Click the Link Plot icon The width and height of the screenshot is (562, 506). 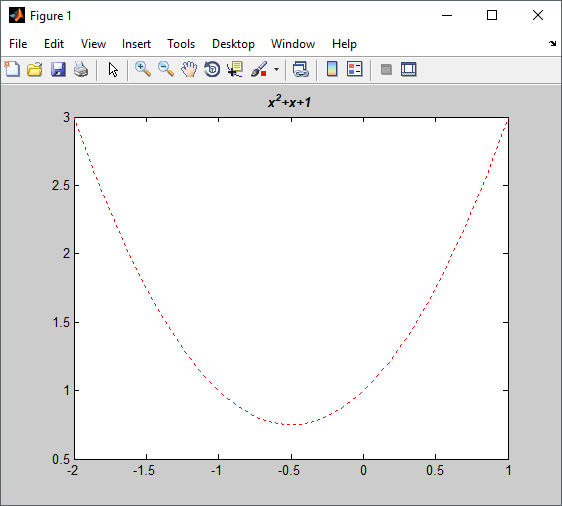coord(300,69)
